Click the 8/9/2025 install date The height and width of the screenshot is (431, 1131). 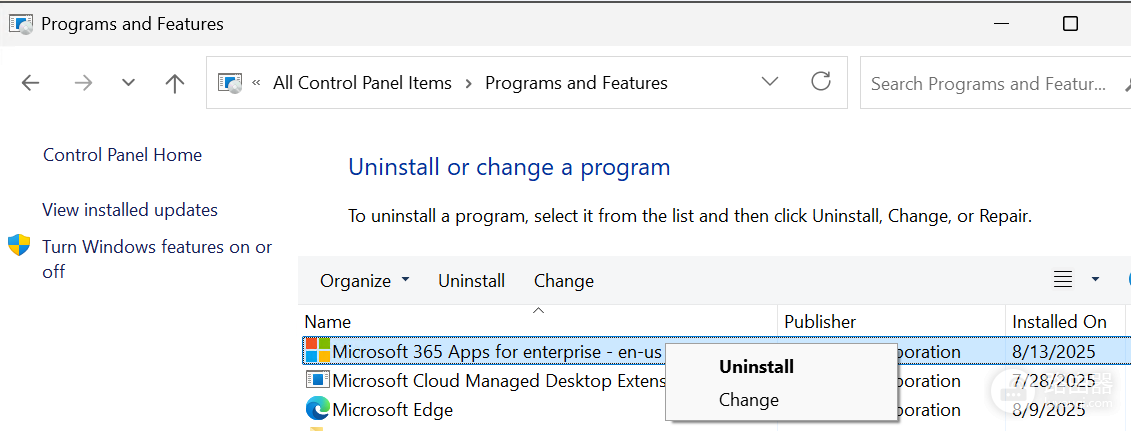pyautogui.click(x=1049, y=410)
